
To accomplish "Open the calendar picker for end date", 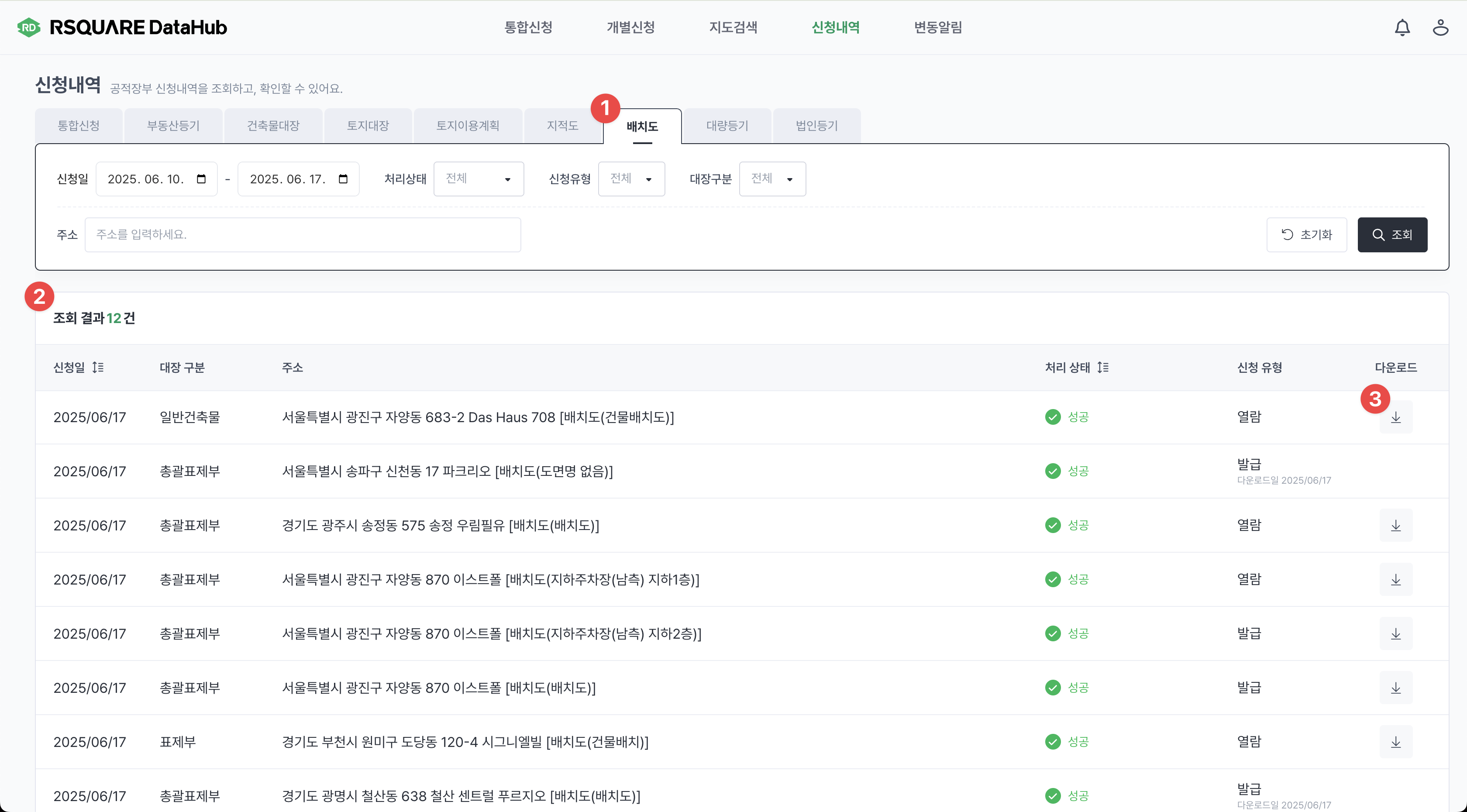I will (343, 179).
